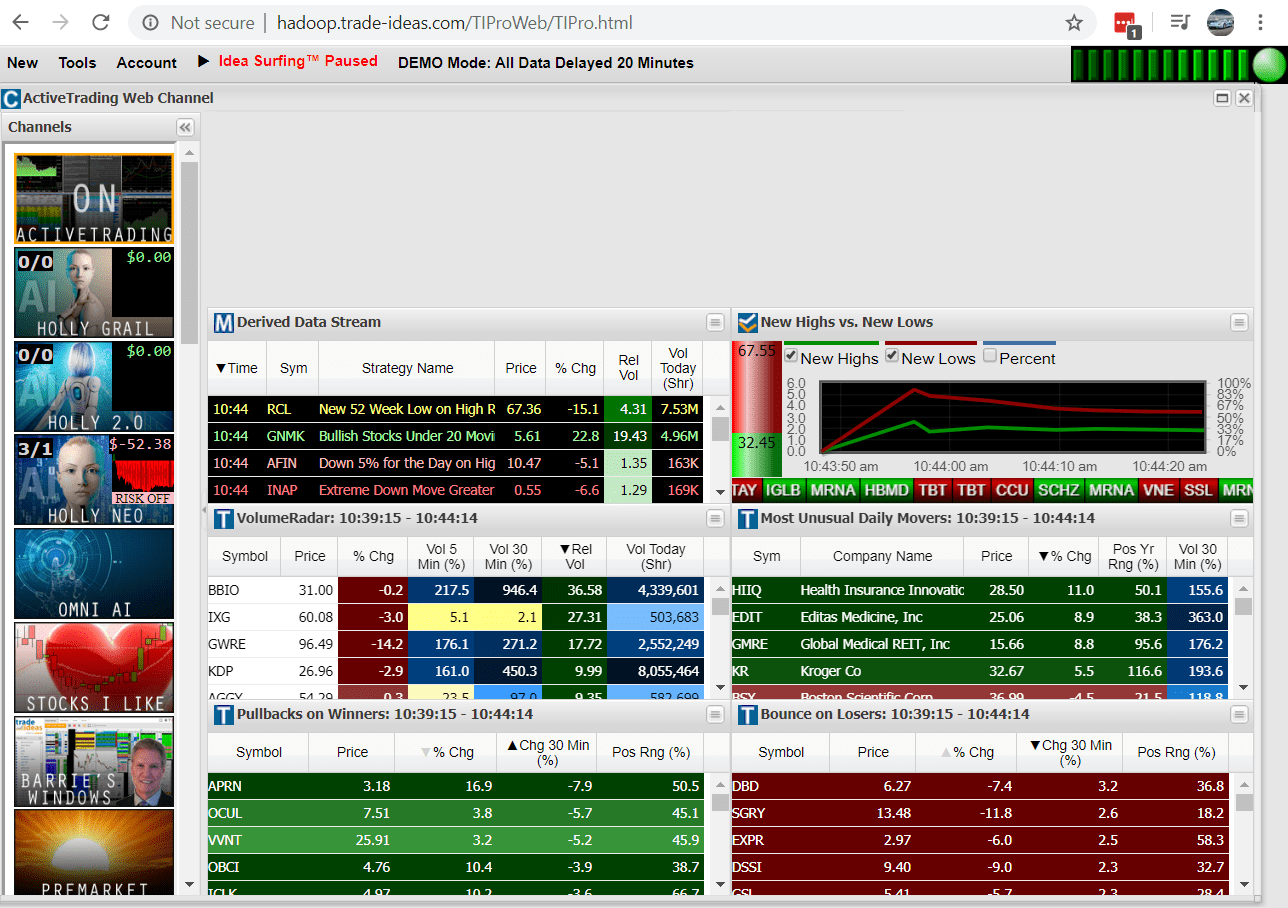Enable the Percent checkbox
The height and width of the screenshot is (908, 1288).
point(990,358)
